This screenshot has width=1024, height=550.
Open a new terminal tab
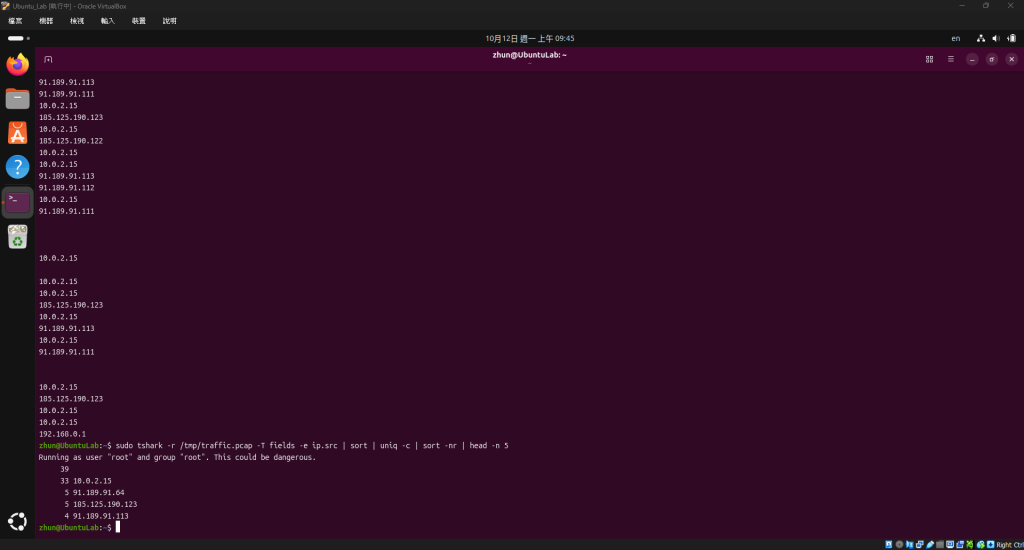48,59
